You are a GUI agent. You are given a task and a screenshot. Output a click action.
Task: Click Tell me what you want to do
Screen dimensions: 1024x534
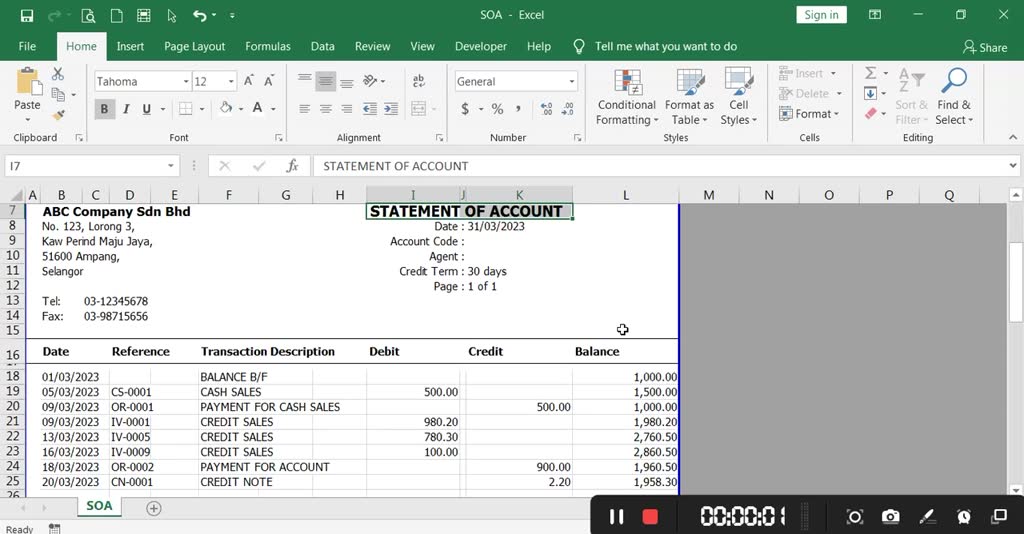click(x=665, y=46)
